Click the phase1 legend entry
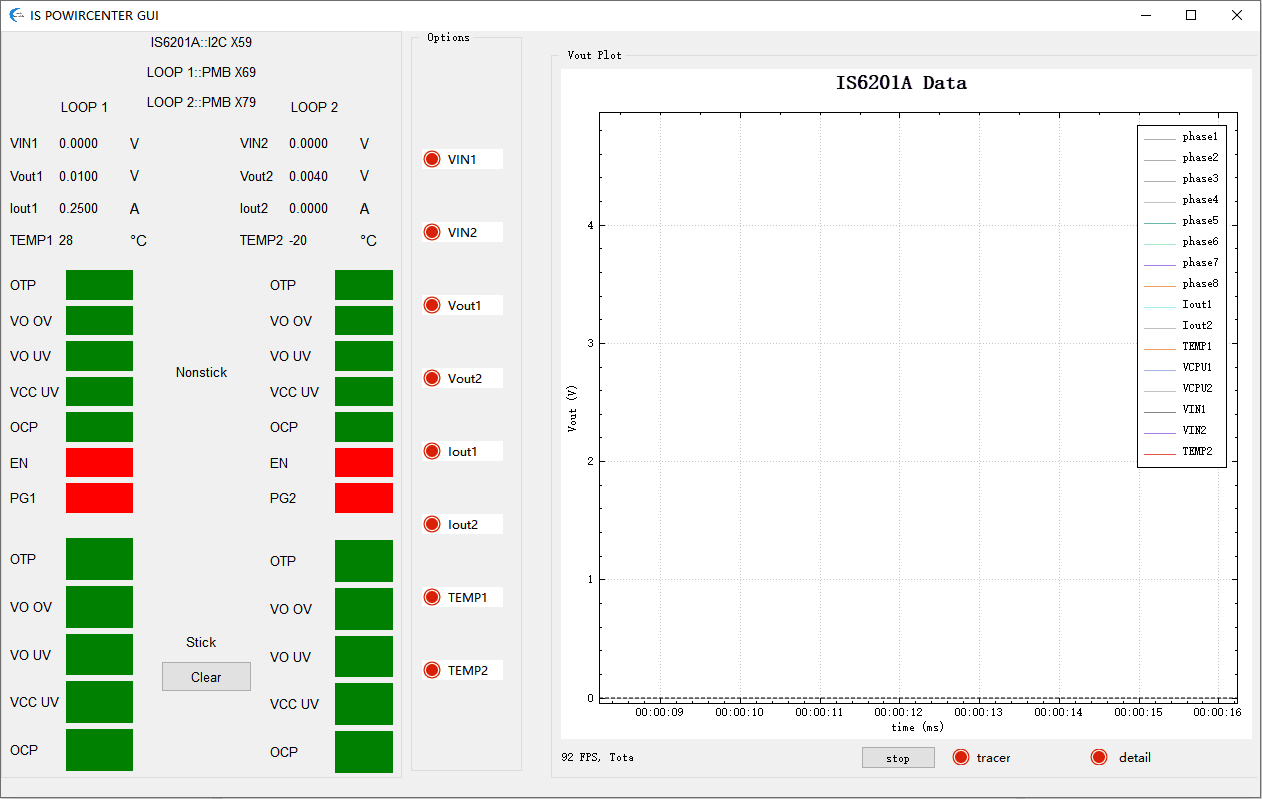The image size is (1262, 799). [1181, 137]
